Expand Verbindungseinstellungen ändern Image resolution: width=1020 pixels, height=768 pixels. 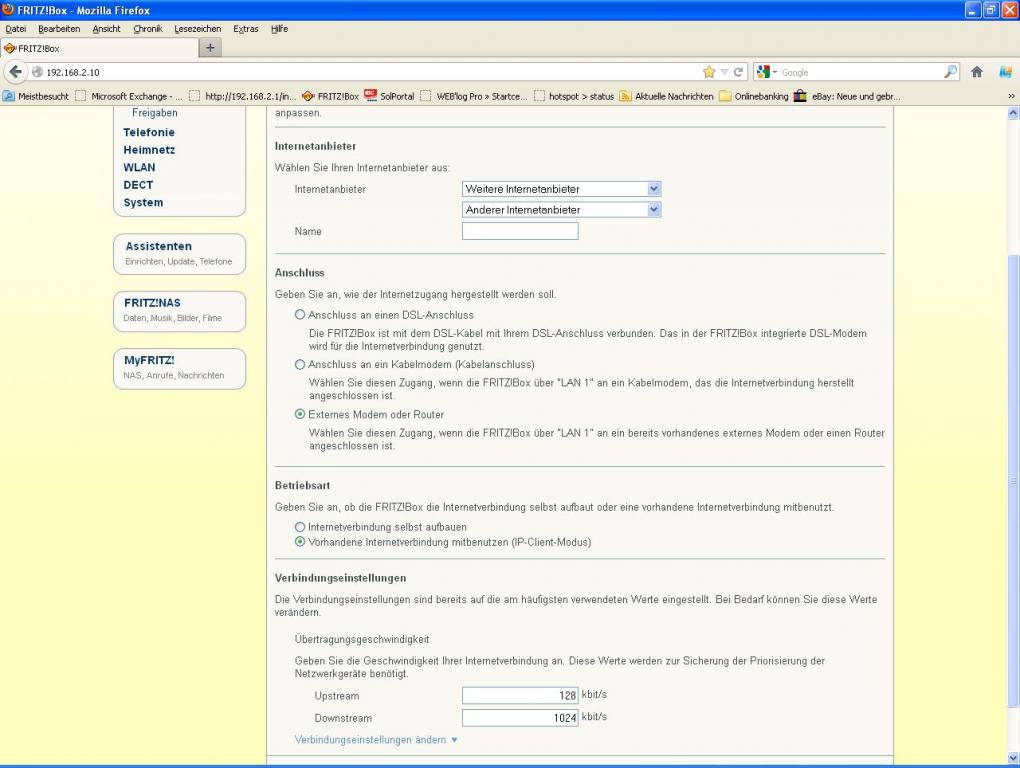coord(375,739)
